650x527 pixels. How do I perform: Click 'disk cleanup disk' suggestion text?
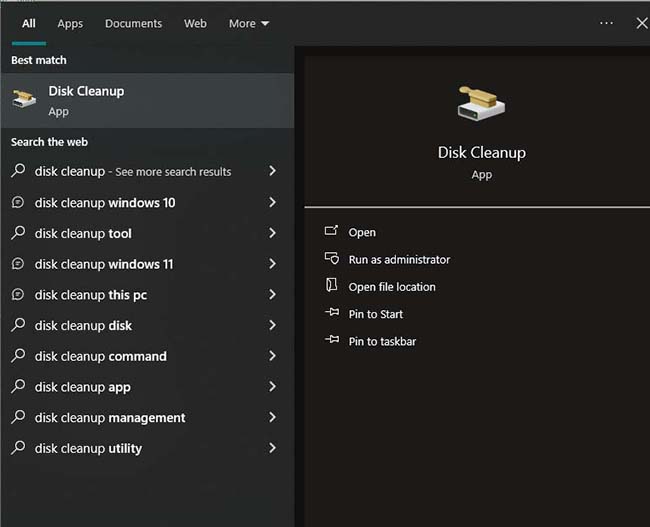pyautogui.click(x=83, y=325)
